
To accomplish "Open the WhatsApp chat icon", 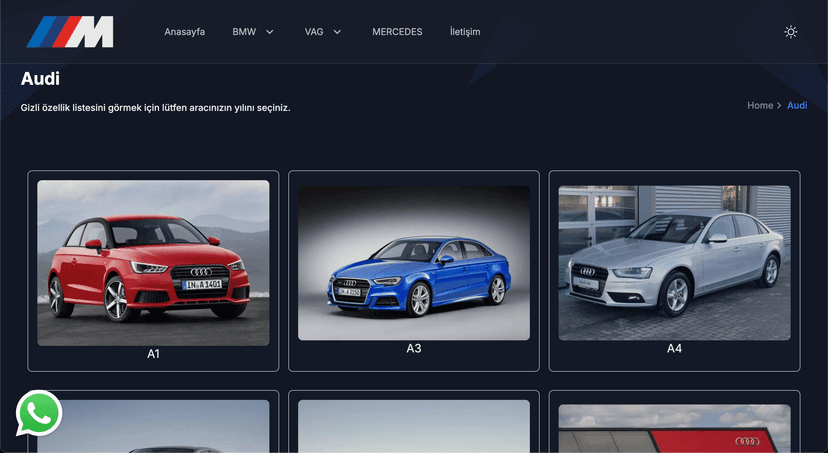I will point(39,413).
